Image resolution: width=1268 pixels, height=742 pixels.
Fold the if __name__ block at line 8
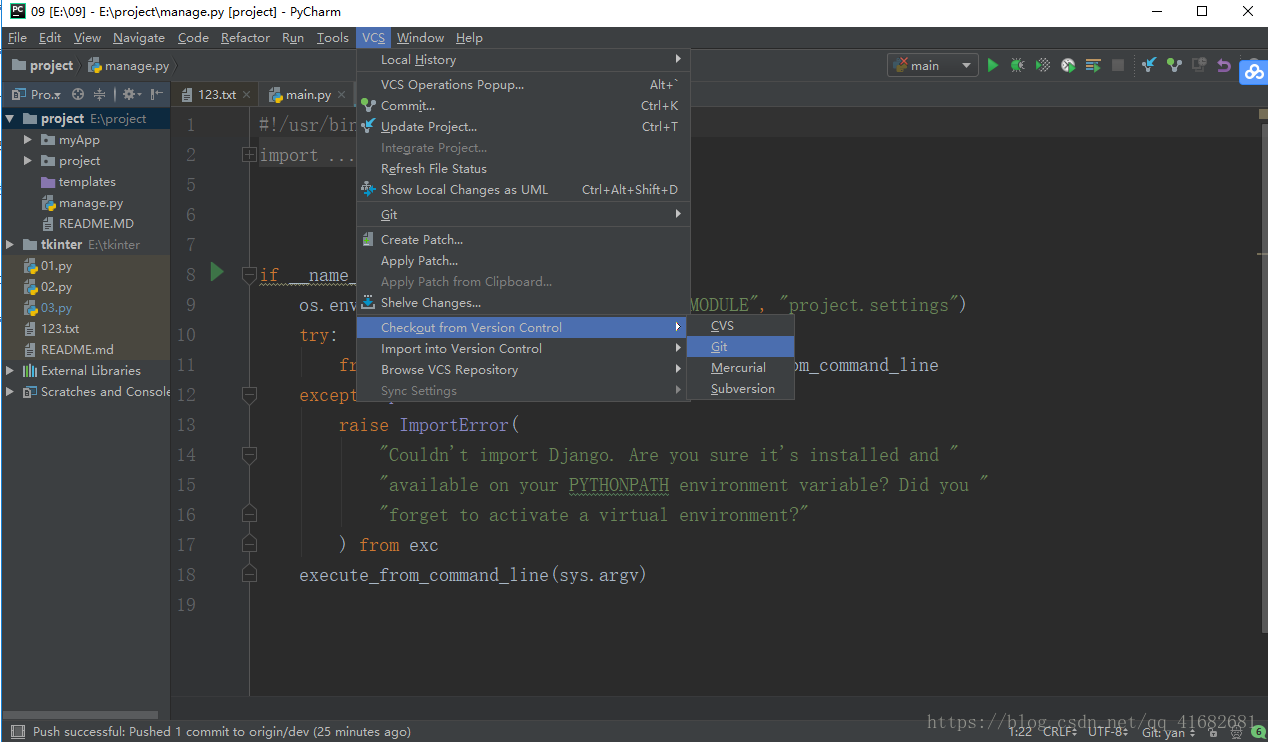(x=249, y=275)
